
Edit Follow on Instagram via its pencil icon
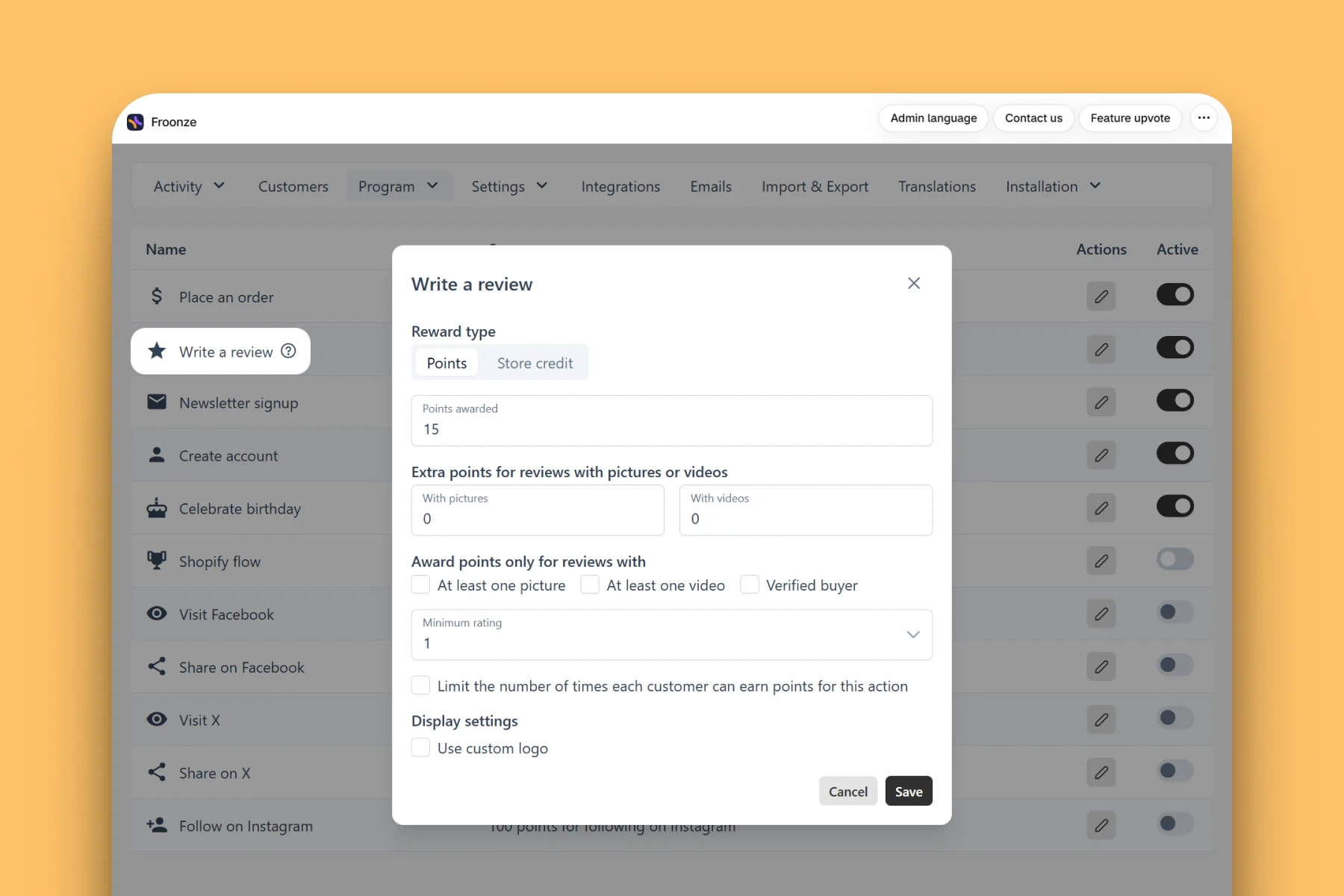pos(1101,826)
